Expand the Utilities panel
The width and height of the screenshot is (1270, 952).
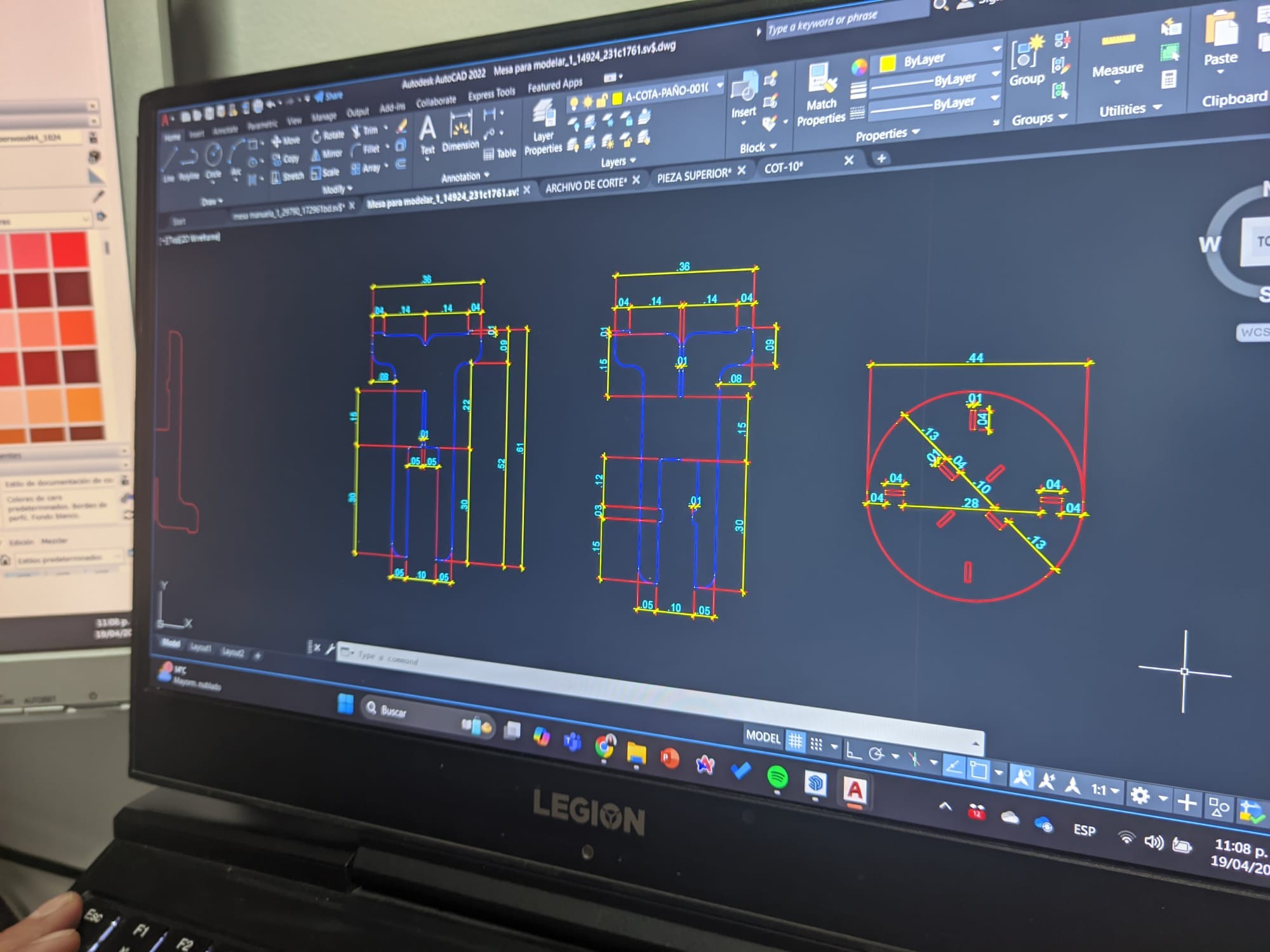tap(1130, 109)
